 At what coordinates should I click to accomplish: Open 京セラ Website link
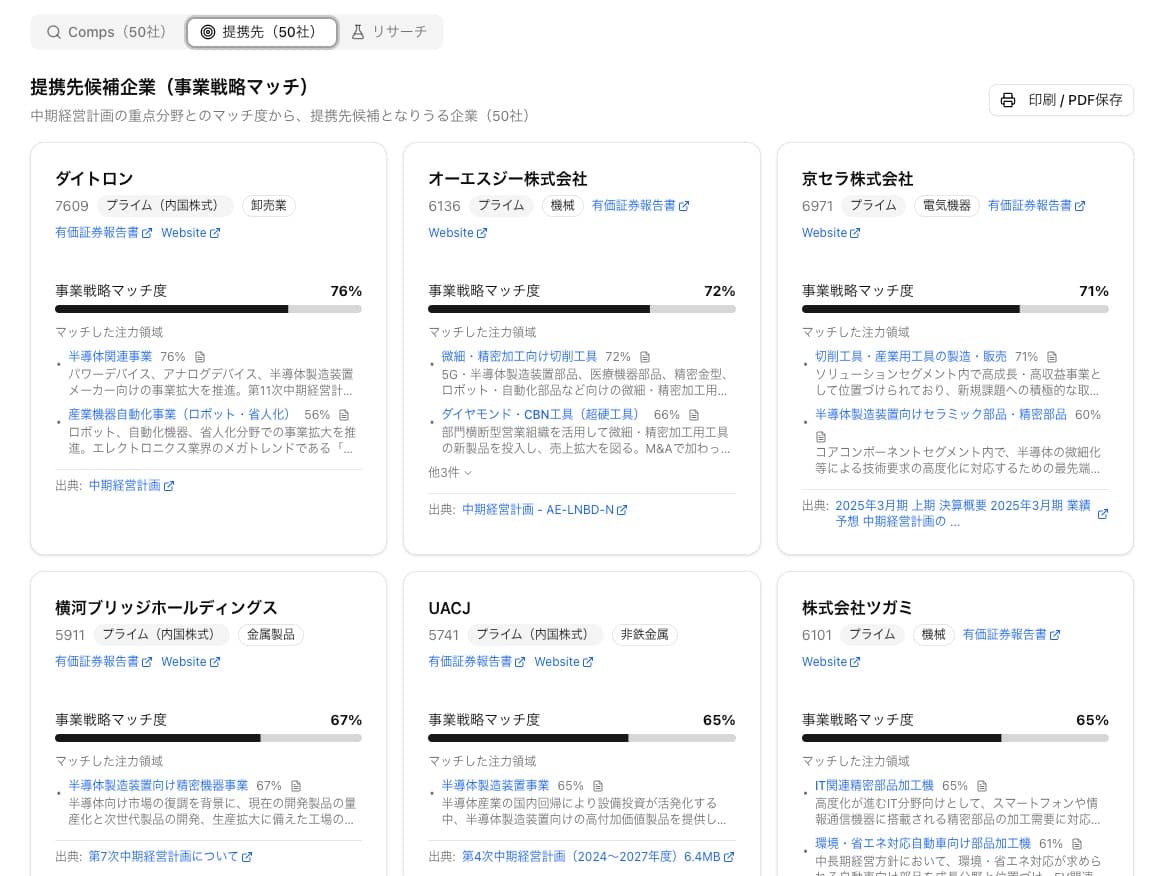[x=831, y=232]
